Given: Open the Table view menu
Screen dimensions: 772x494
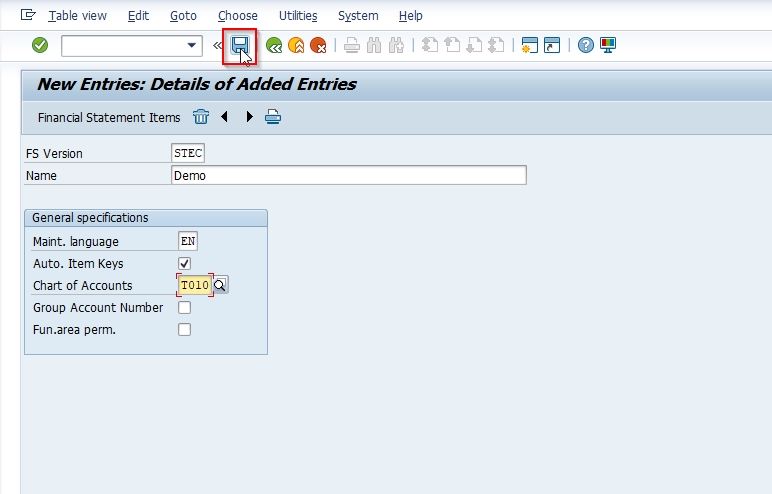Looking at the screenshot, I should [x=77, y=16].
